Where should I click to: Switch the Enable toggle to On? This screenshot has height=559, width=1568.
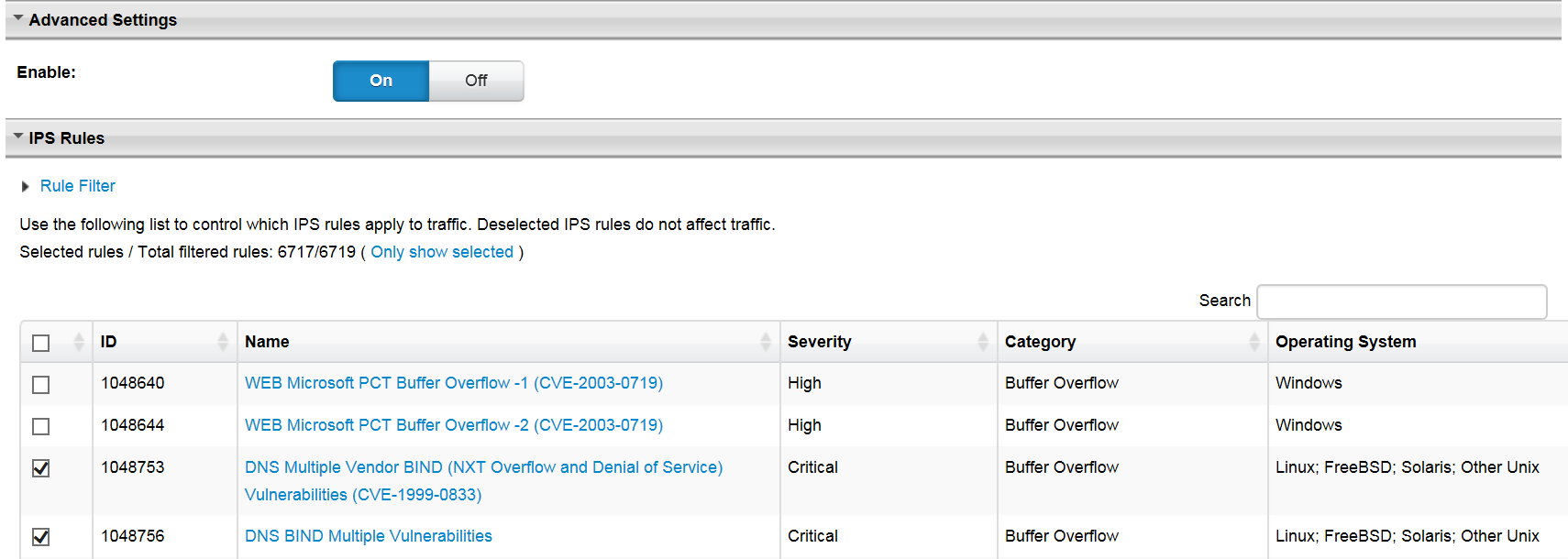tap(381, 81)
